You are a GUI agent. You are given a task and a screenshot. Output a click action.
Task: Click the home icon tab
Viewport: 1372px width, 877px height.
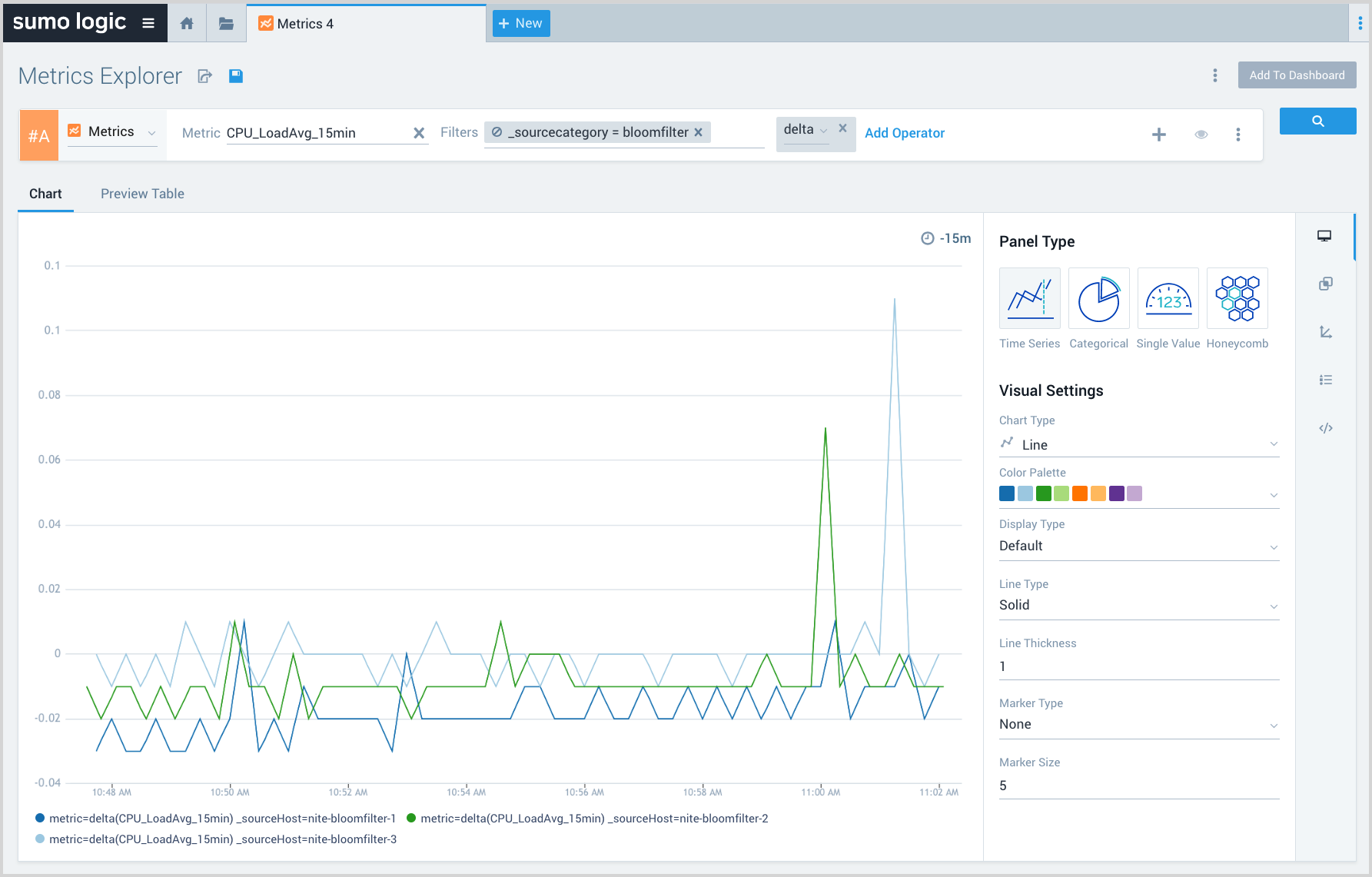click(187, 24)
